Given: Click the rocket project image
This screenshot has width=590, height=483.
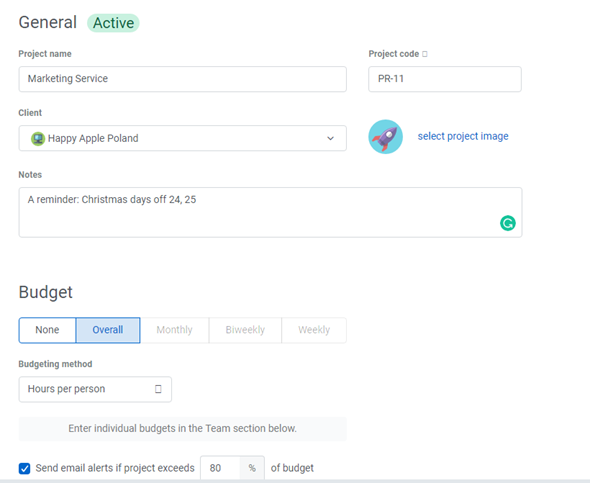Looking at the screenshot, I should 385,137.
